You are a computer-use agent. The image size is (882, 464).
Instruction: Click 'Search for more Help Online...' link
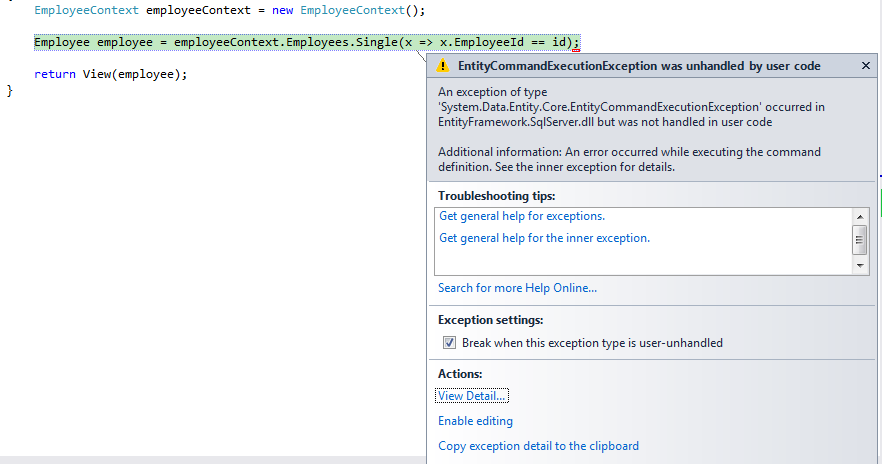click(x=517, y=288)
